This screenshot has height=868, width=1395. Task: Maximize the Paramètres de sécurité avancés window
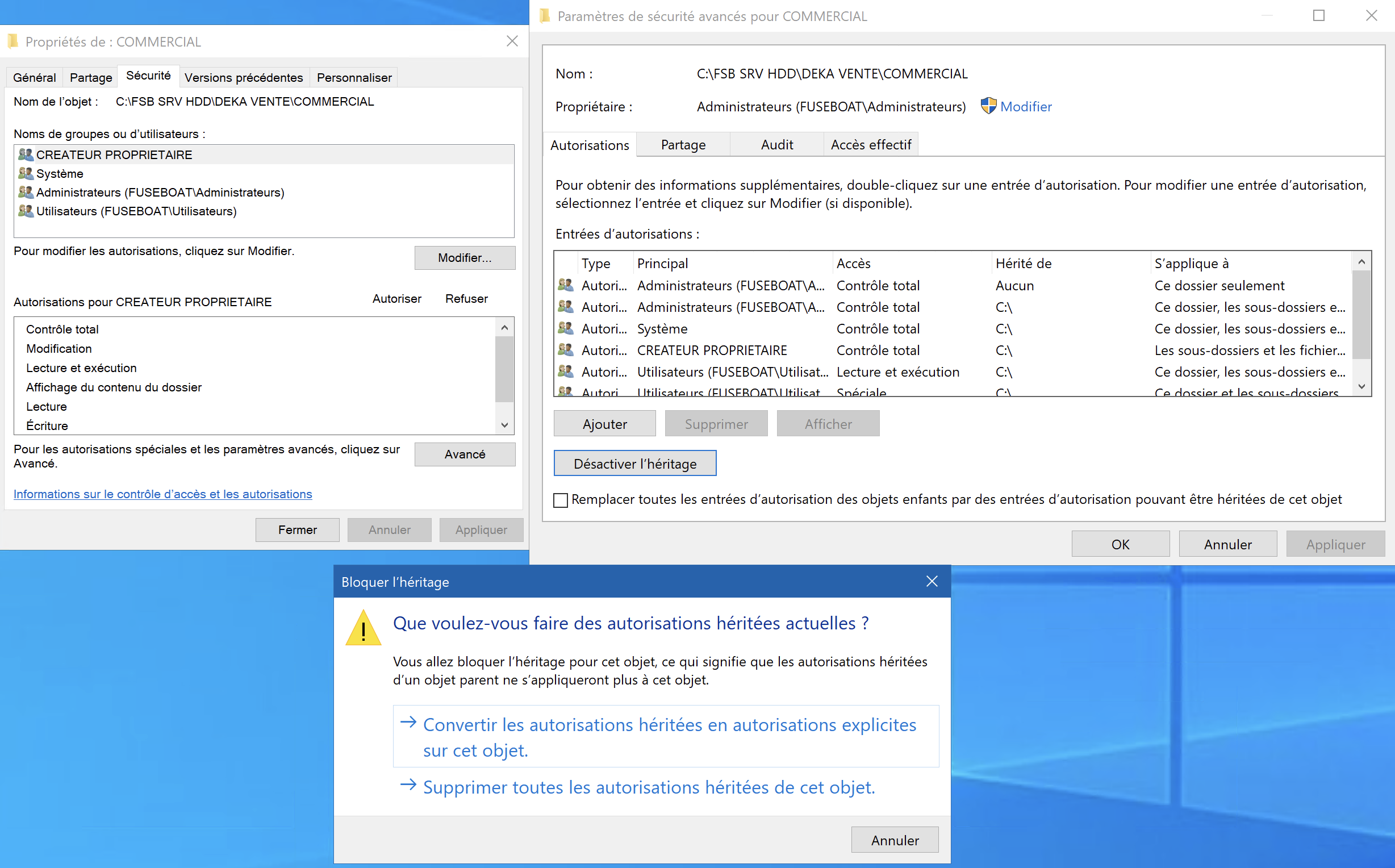pos(1319,15)
